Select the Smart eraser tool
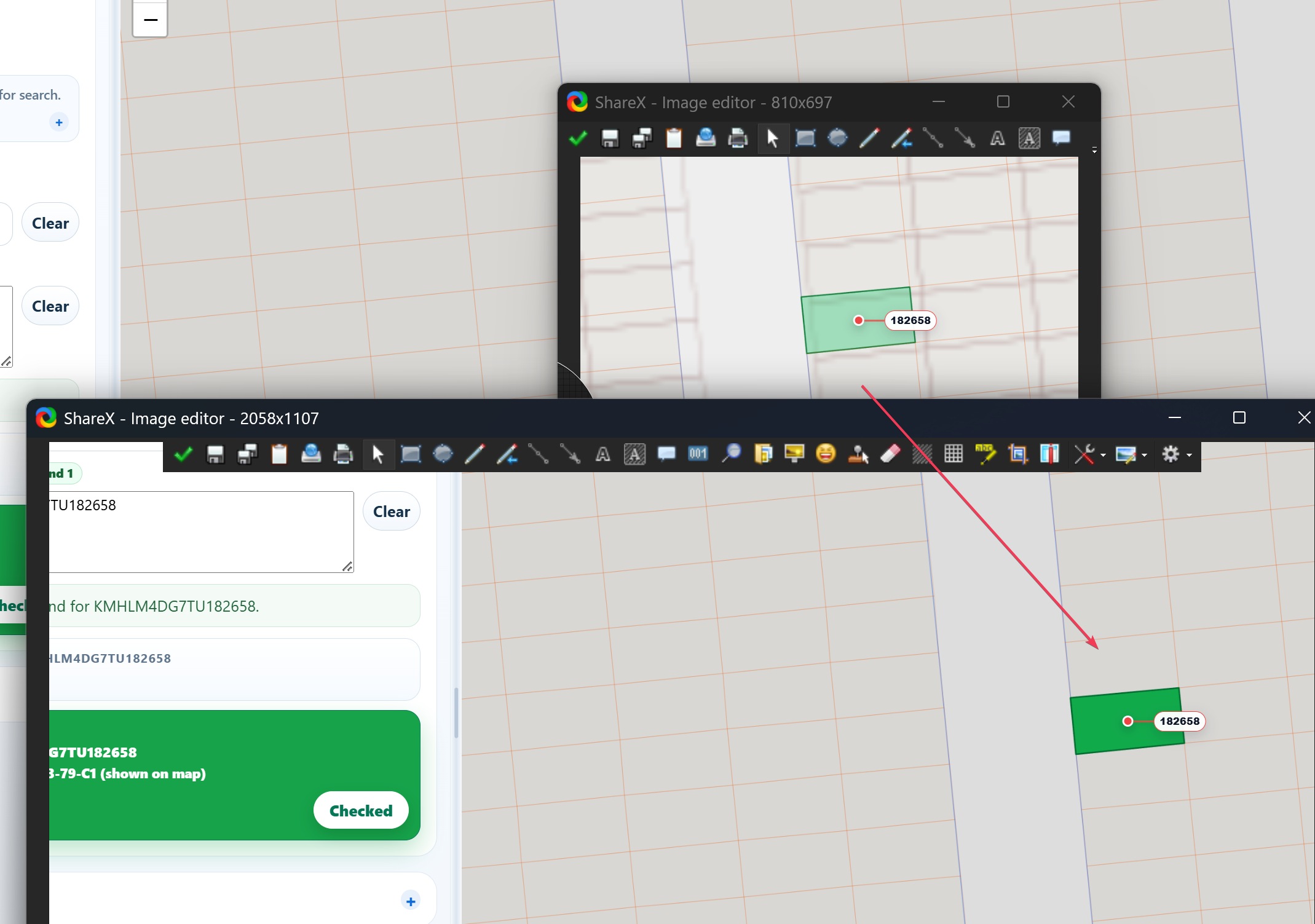 [890, 454]
